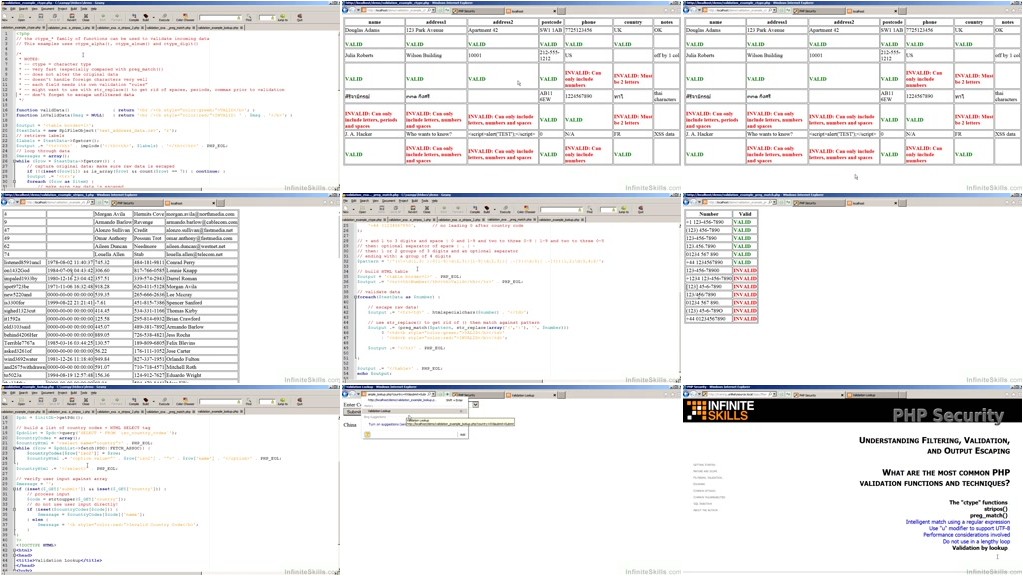Open Color Chooser in Geany ctype window
The image size is (1023, 576).
[185, 17]
